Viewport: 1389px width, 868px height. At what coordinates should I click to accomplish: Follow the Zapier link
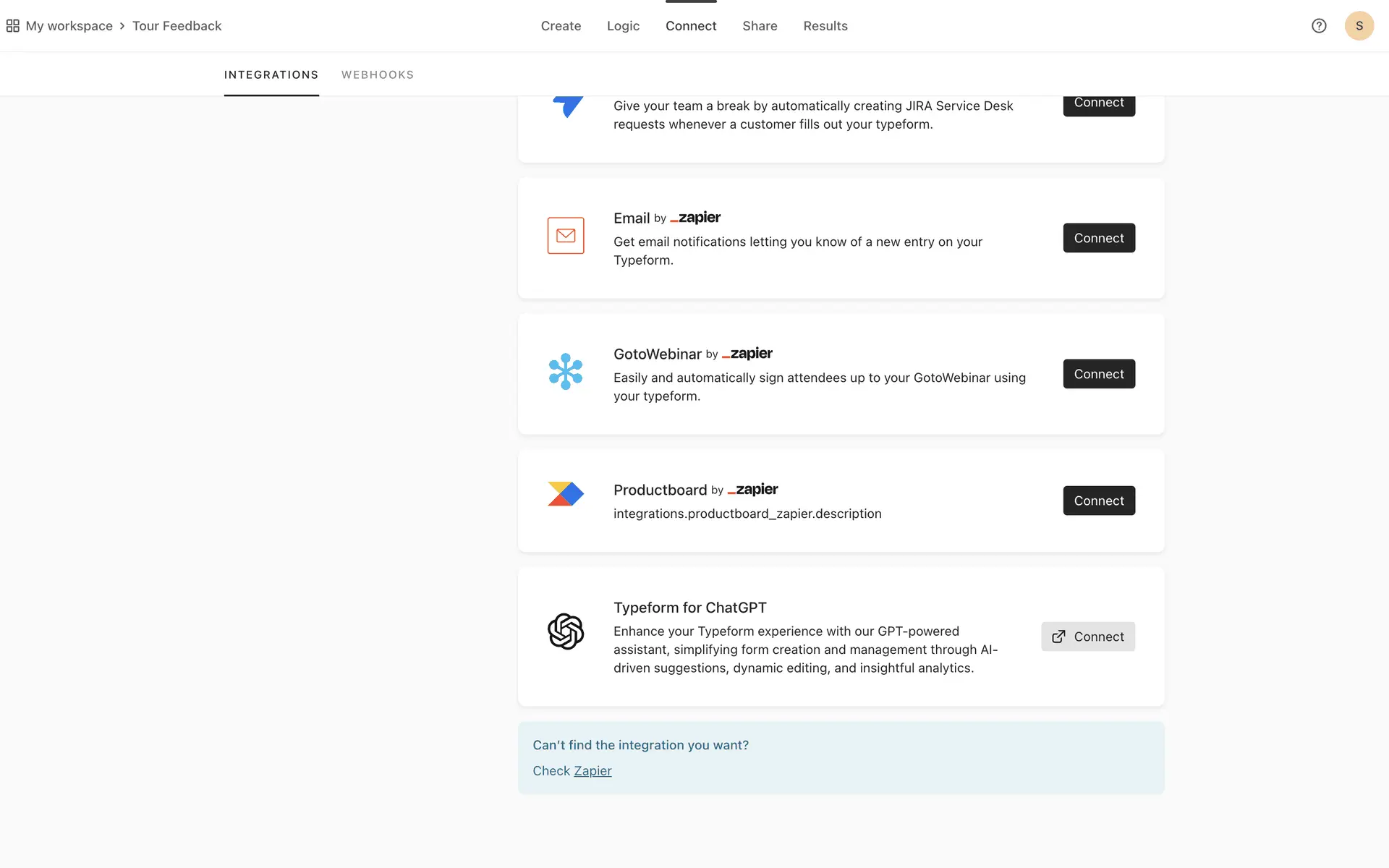click(592, 771)
